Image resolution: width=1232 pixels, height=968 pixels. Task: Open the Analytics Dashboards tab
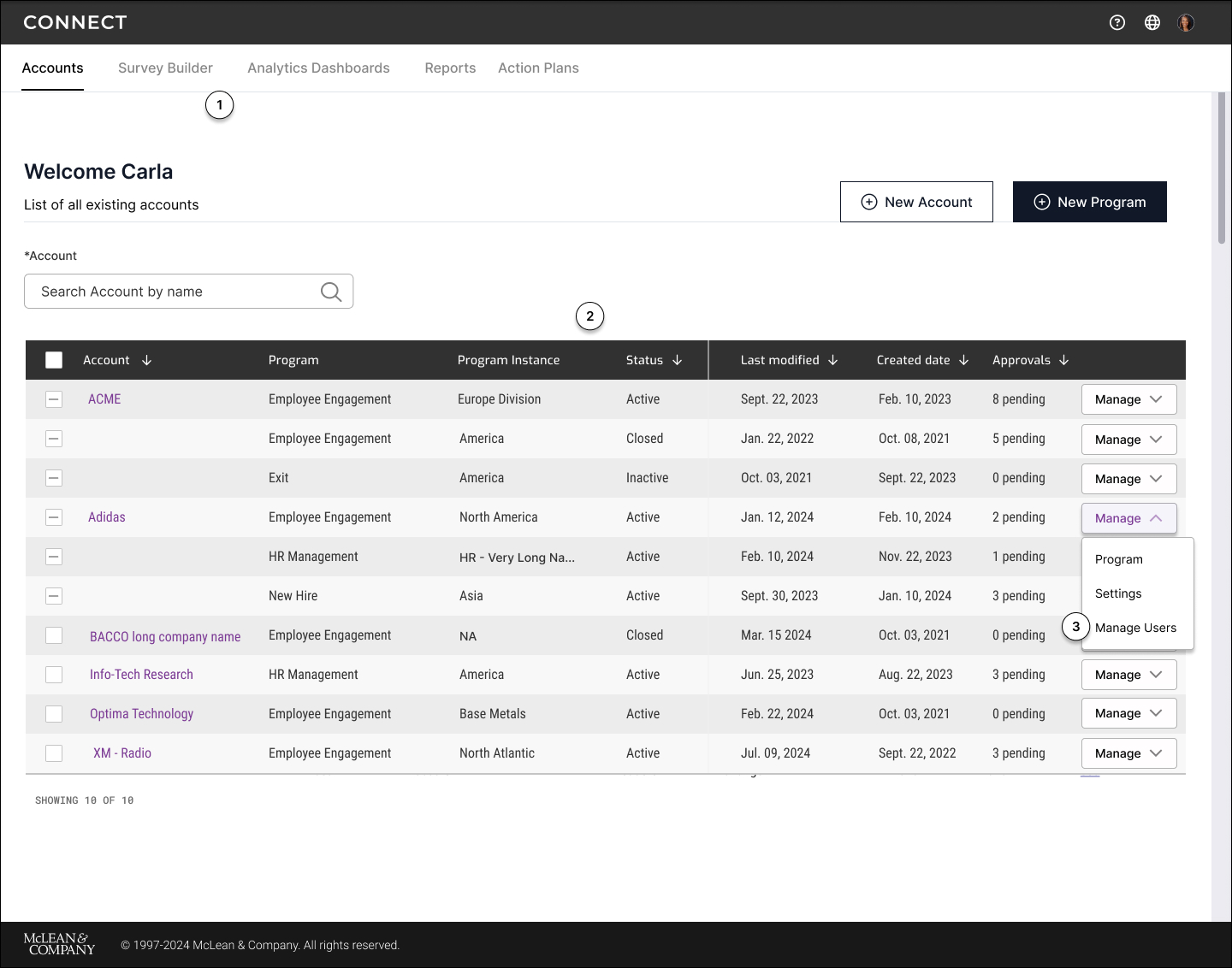pos(318,68)
